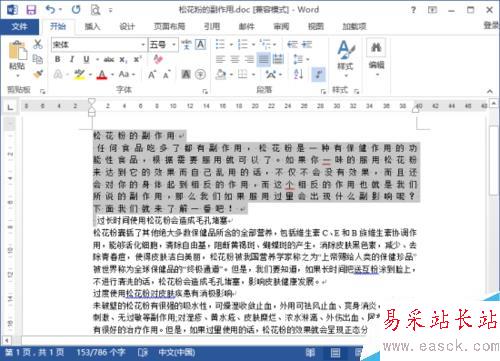The width and height of the screenshot is (500, 361).
Task: Sort the selected paragraphs
Action: click(x=298, y=74)
